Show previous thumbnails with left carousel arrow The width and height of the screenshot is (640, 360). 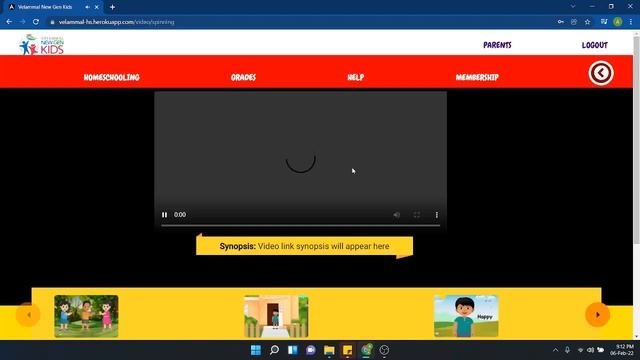pyautogui.click(x=28, y=315)
